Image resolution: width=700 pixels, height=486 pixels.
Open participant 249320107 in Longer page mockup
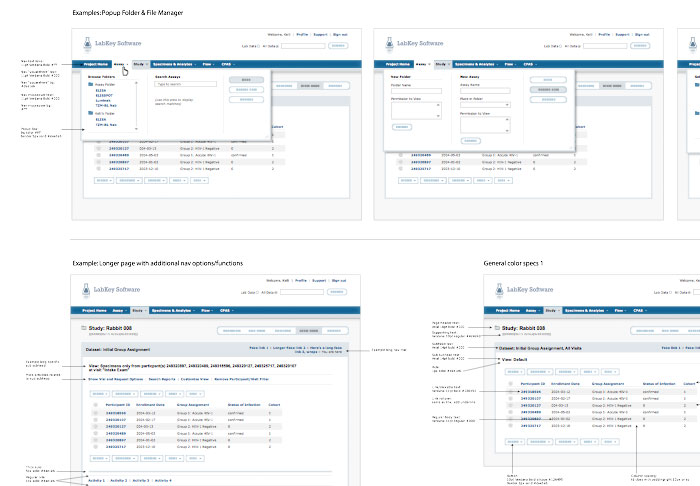pyautogui.click(x=116, y=420)
